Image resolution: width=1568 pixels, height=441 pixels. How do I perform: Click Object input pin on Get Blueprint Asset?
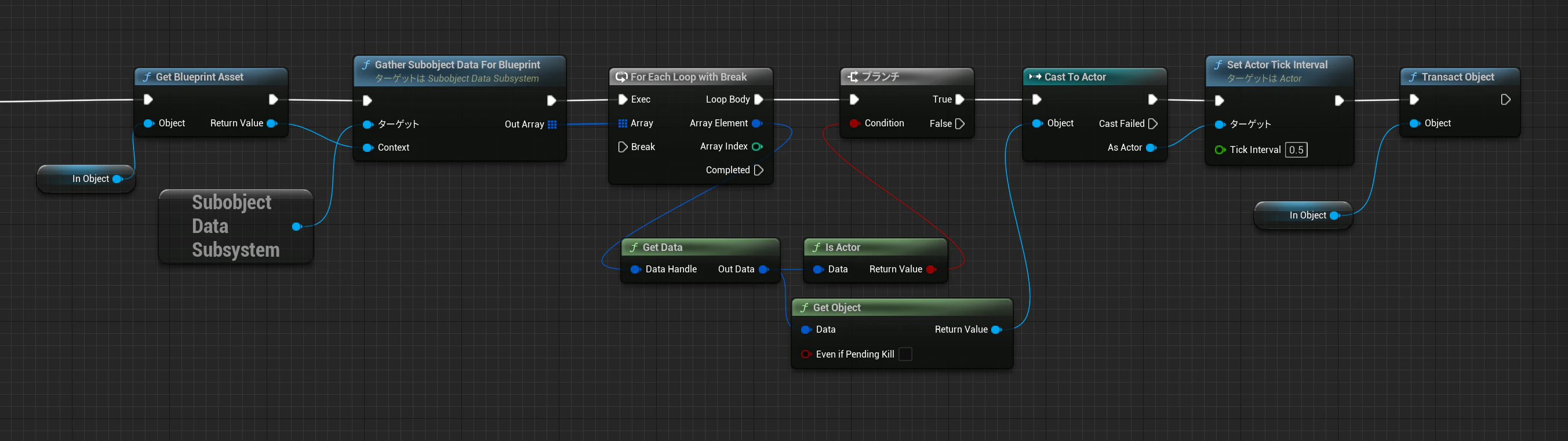pos(148,123)
